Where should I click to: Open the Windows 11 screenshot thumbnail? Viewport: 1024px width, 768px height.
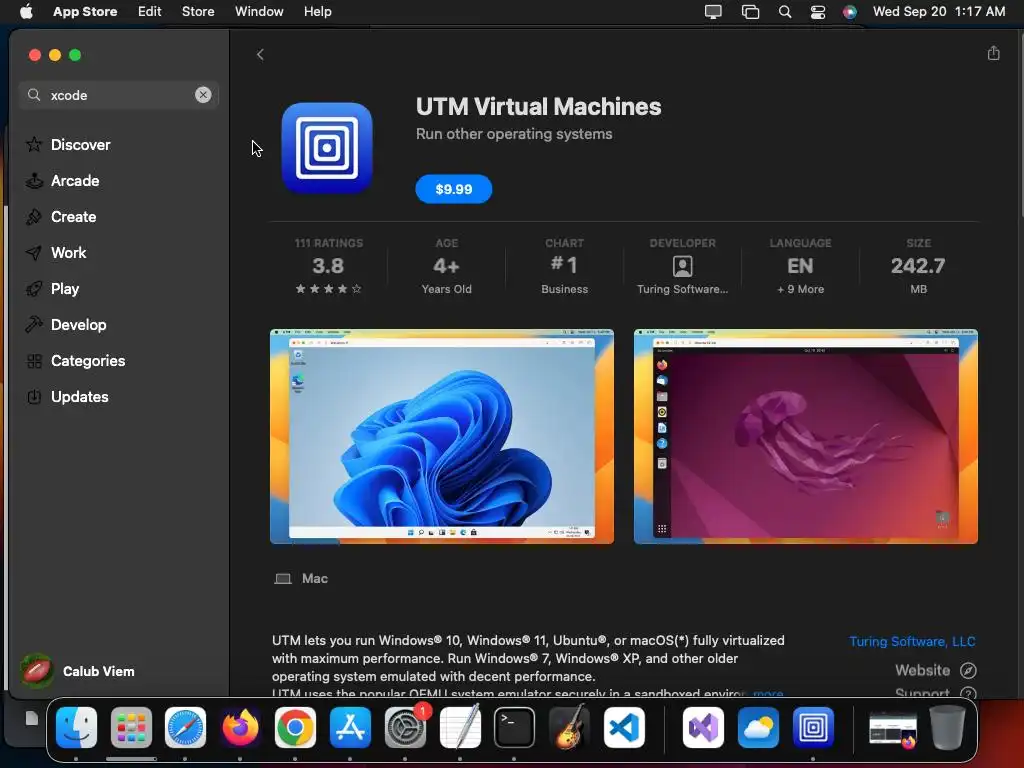coord(441,436)
